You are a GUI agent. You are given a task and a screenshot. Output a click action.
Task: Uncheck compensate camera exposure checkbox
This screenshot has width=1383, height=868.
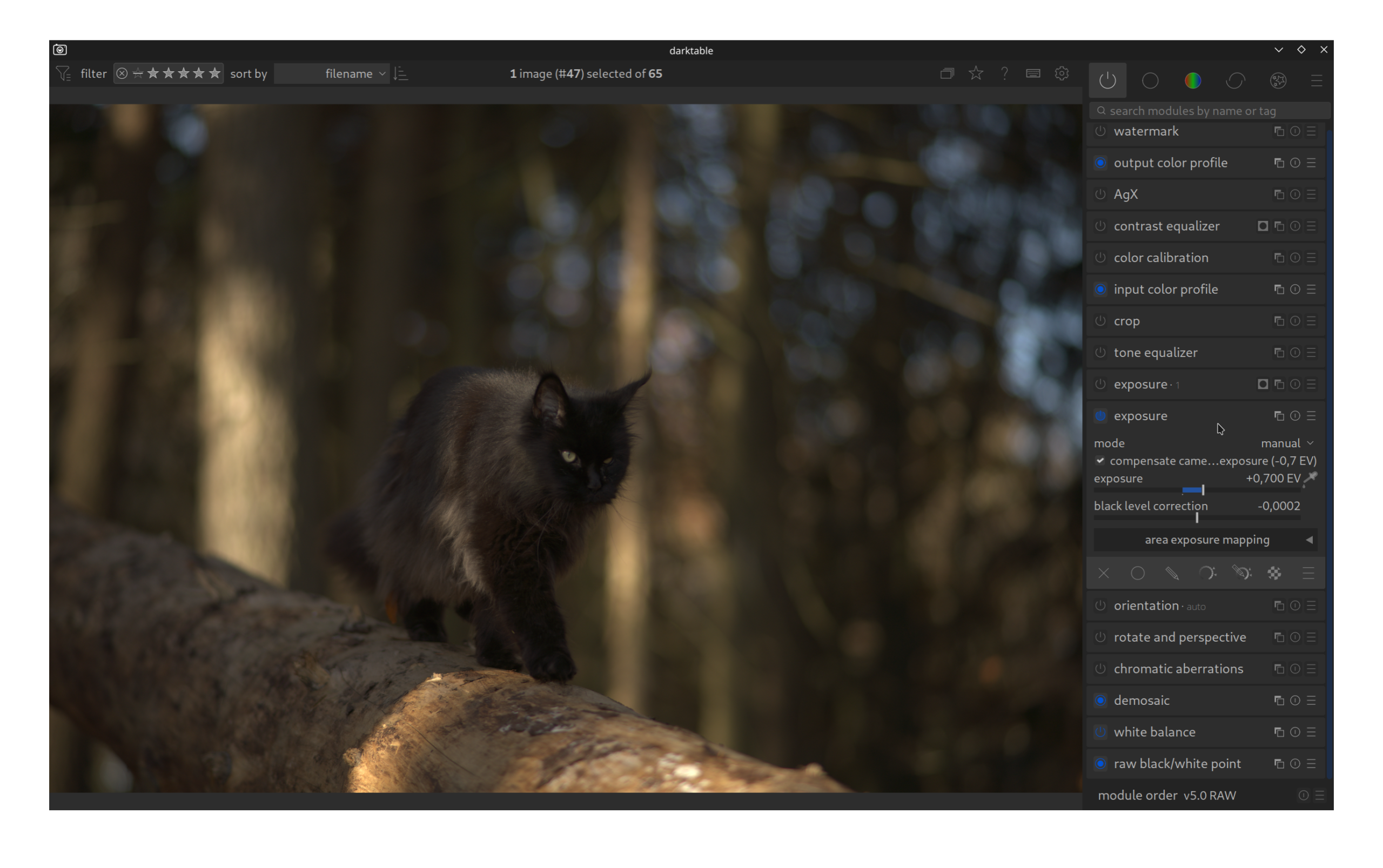(1100, 461)
